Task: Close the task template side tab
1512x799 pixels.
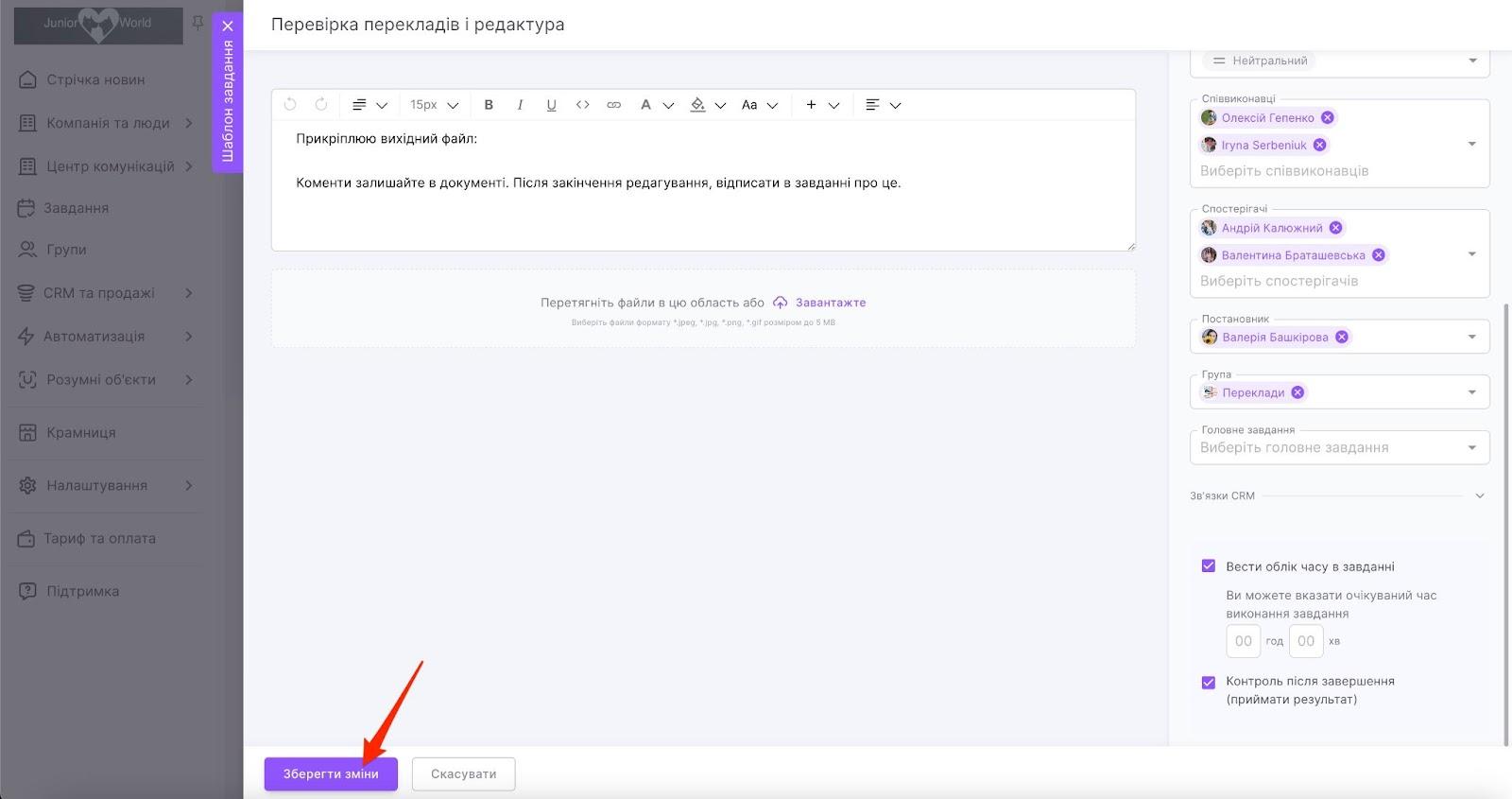Action: click(228, 26)
